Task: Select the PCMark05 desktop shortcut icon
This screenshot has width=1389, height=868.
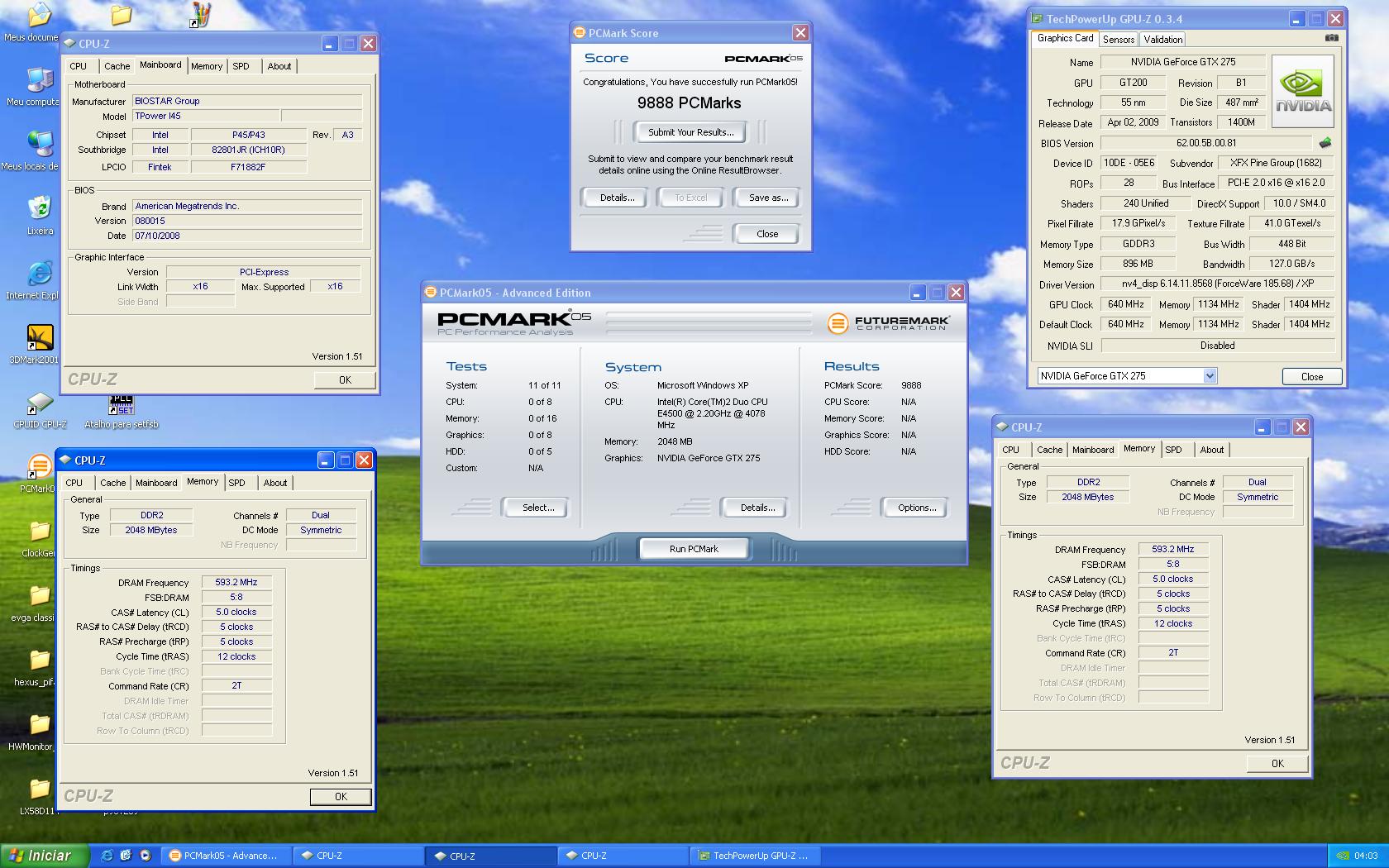Action: click(x=39, y=467)
